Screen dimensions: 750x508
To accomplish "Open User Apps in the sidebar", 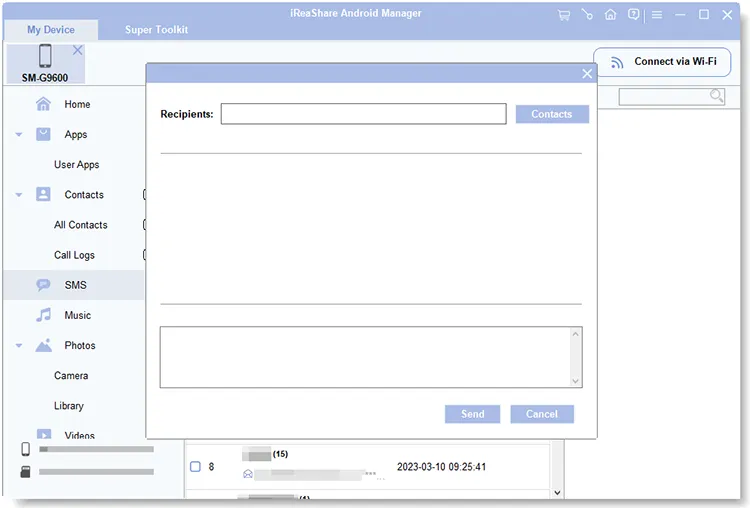I will (77, 165).
